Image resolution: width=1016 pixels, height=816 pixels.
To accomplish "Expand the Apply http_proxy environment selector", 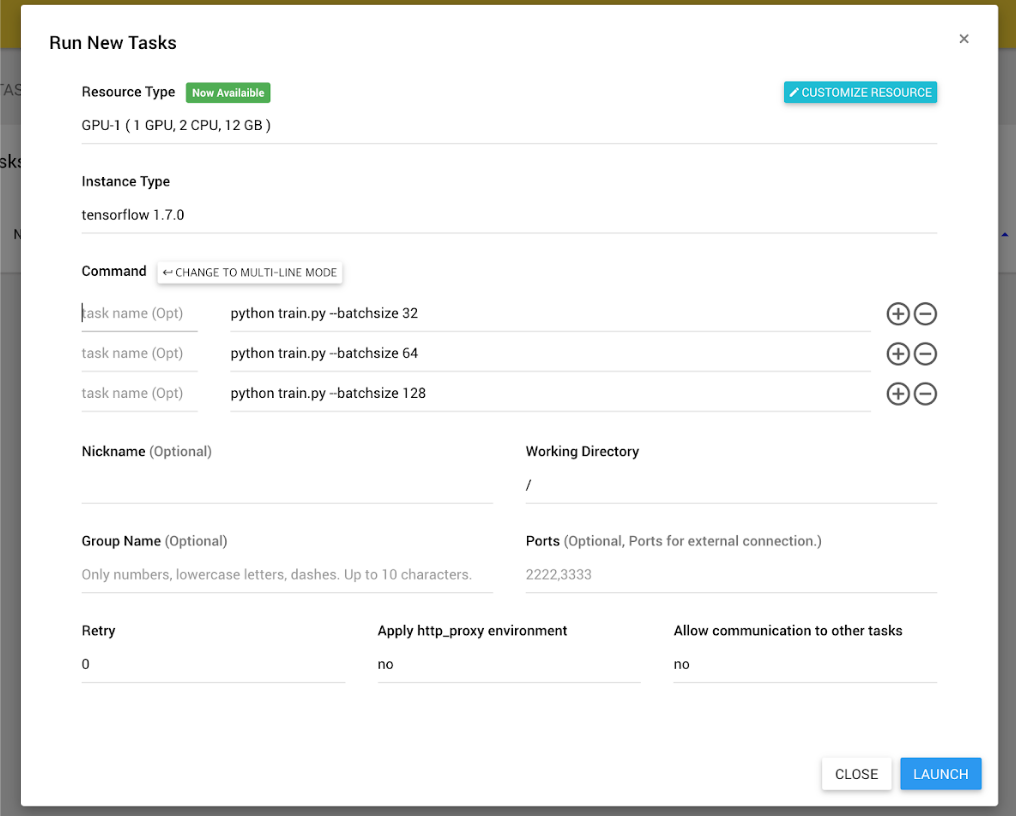I will (508, 665).
